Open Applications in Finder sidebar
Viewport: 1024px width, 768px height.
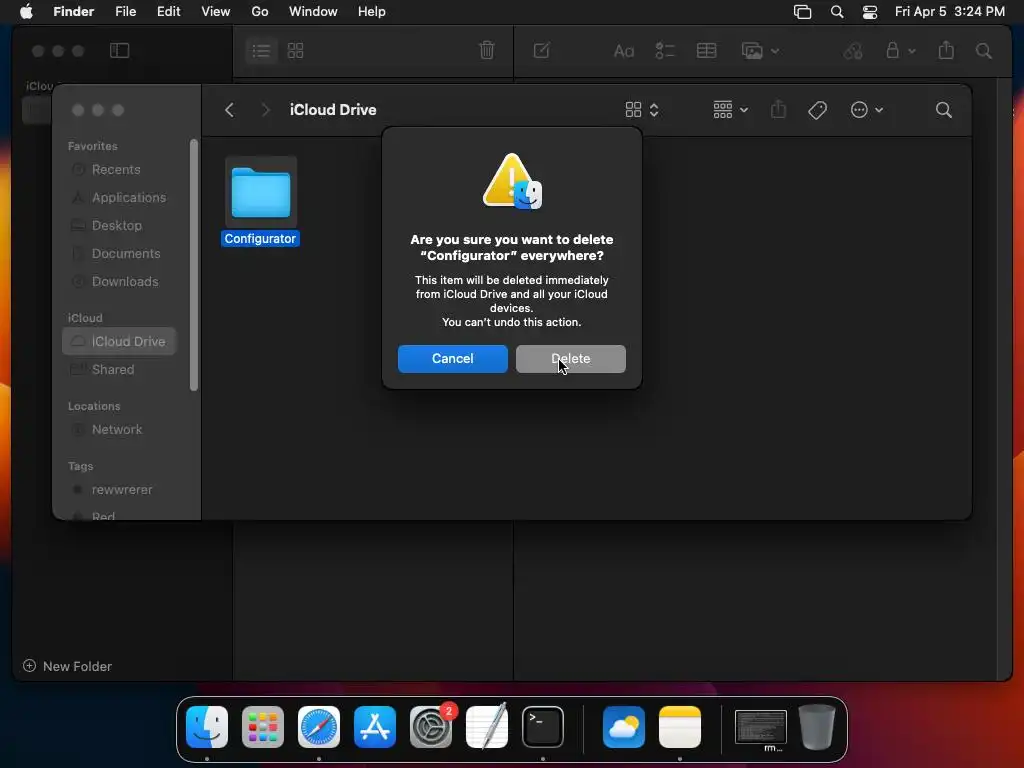[129, 198]
